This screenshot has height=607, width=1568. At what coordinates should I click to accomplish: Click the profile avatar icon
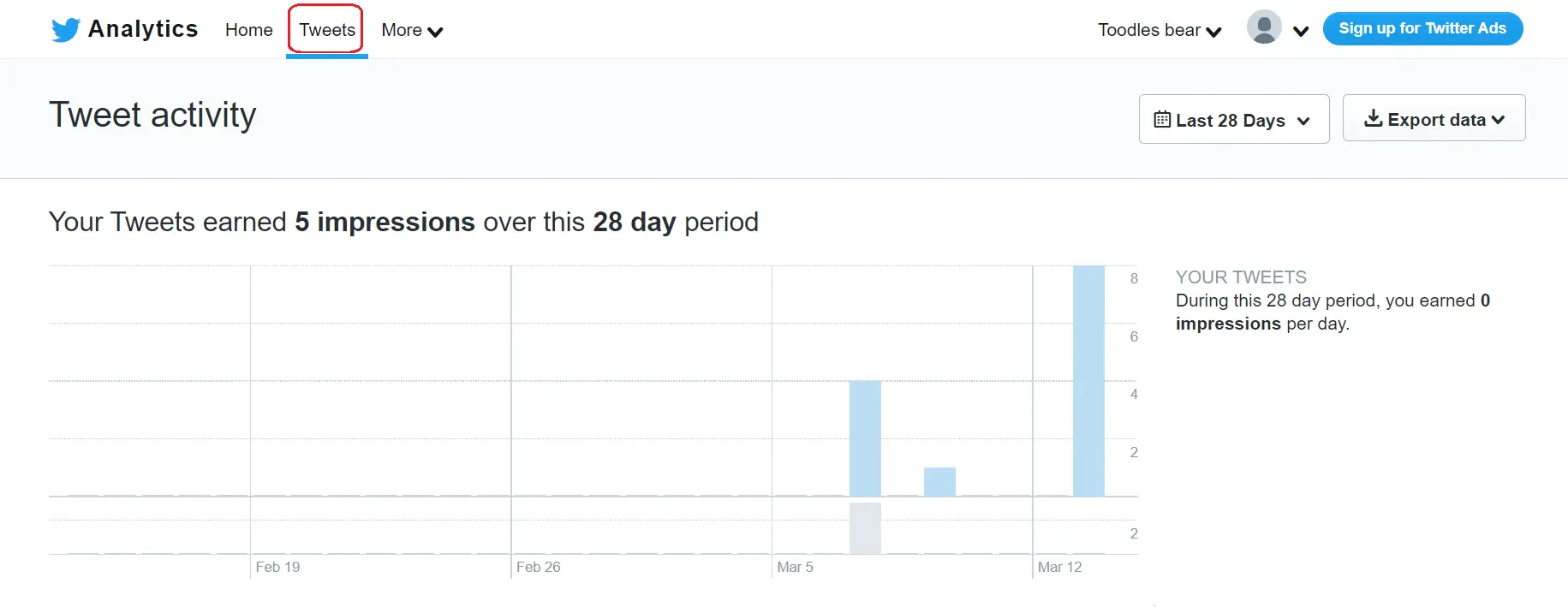(x=1264, y=27)
